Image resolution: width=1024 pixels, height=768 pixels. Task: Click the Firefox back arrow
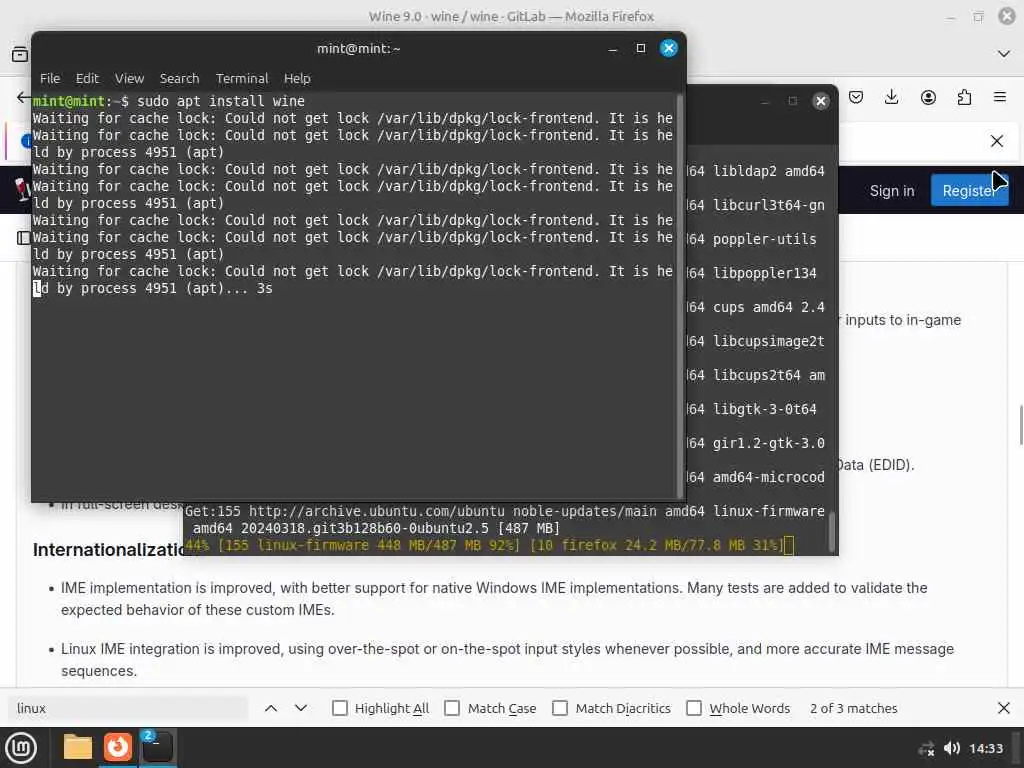pos(23,97)
